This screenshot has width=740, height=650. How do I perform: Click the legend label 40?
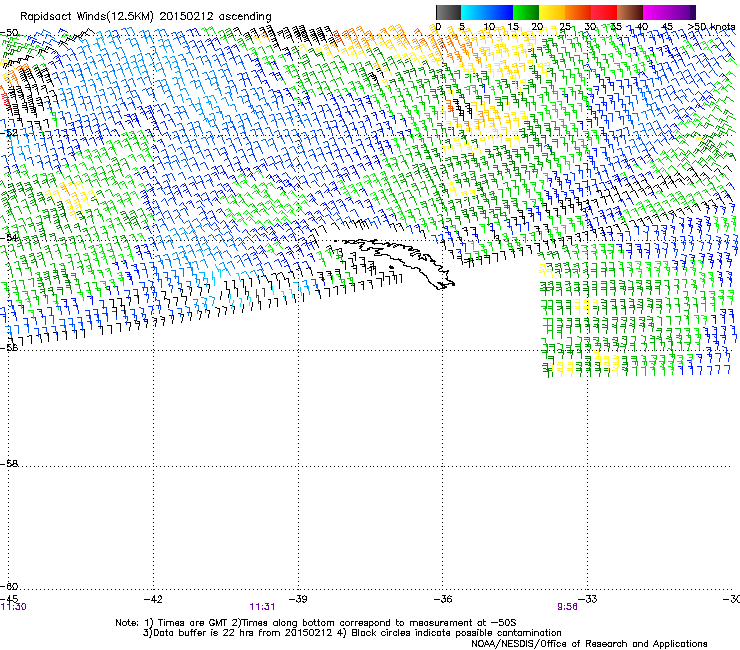pyautogui.click(x=642, y=27)
